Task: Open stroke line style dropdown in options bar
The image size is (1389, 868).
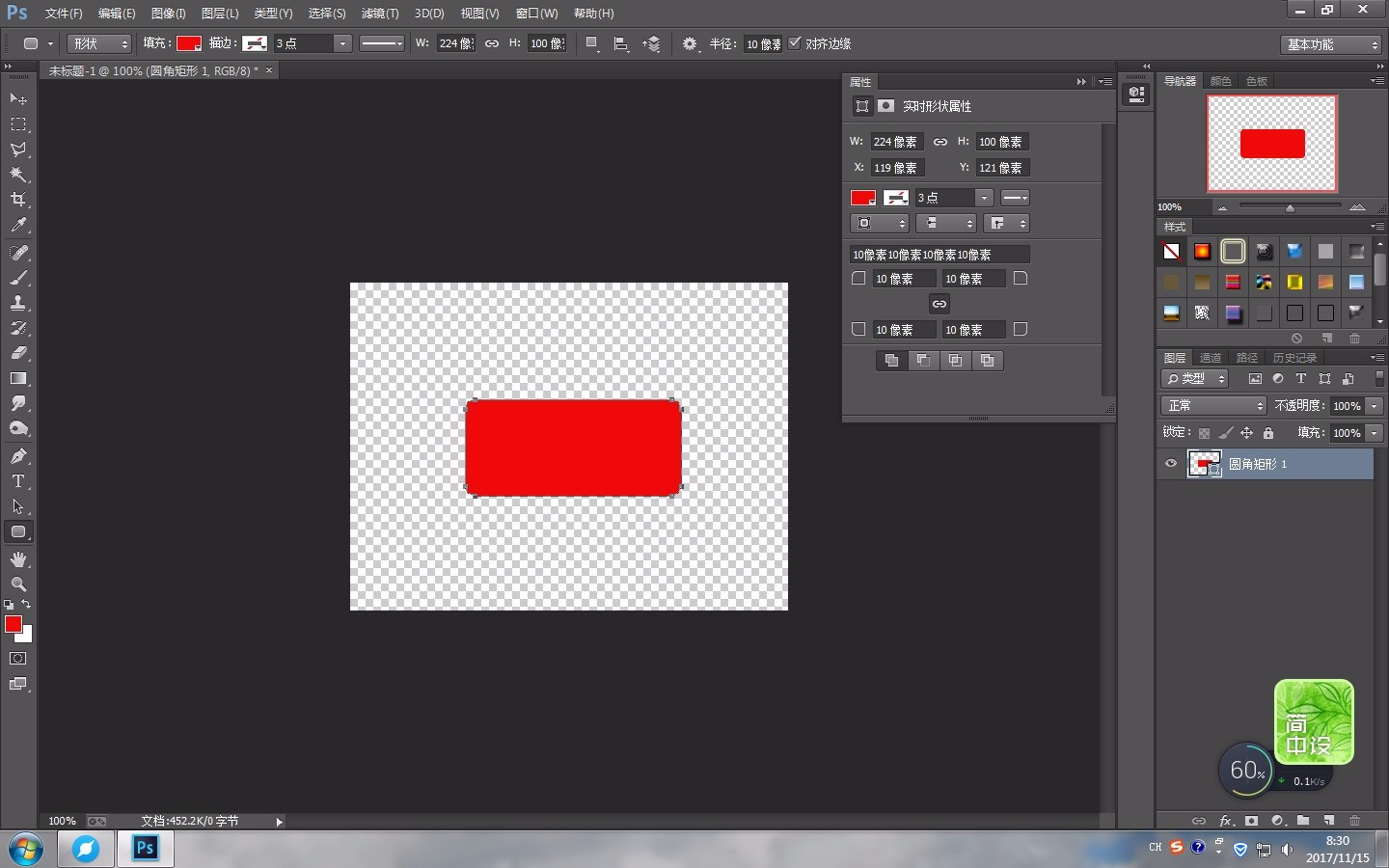Action: [382, 43]
